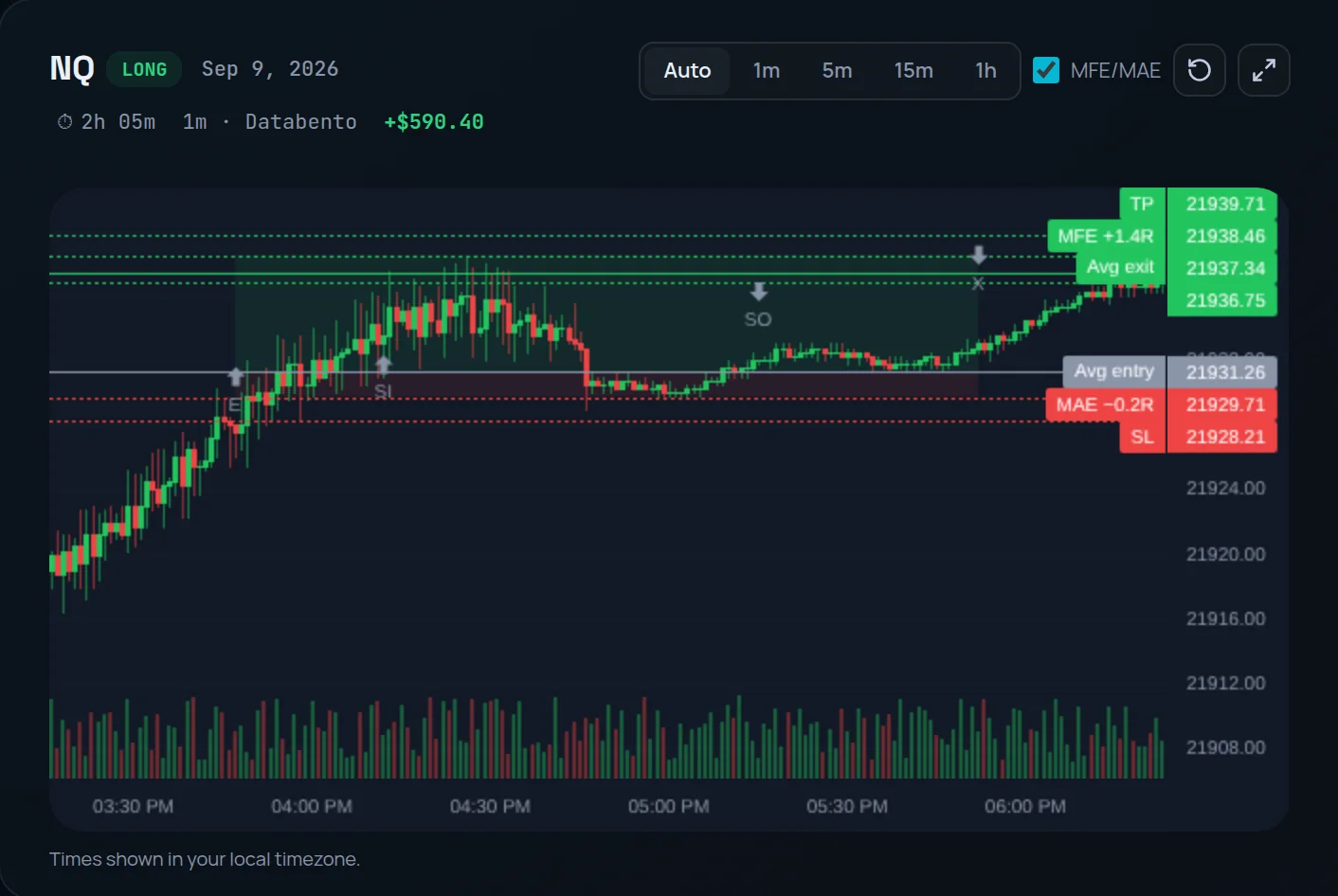Click the 05:00 PM time axis label
This screenshot has width=1338, height=896.
(x=668, y=806)
